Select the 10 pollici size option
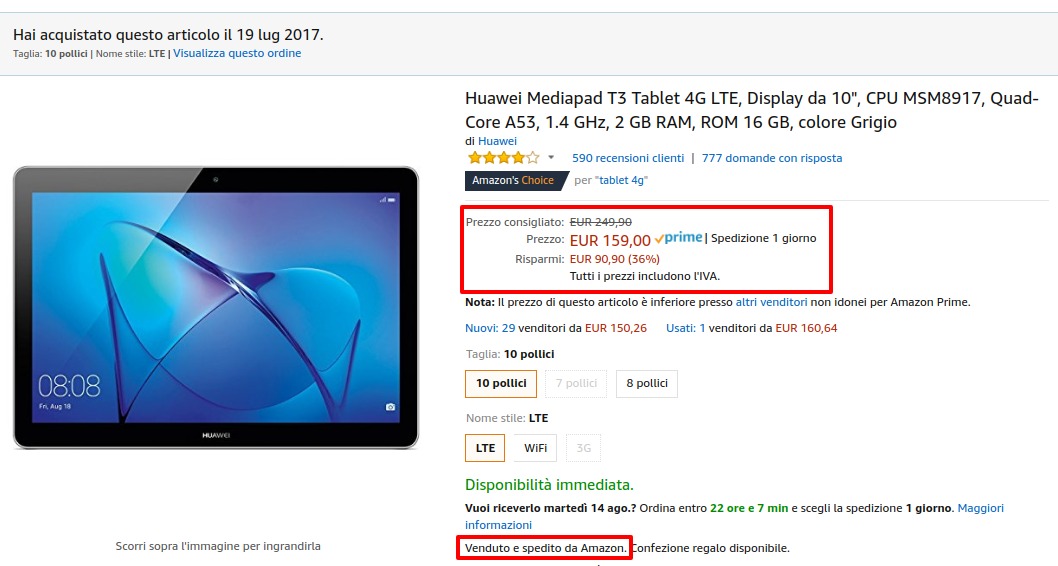This screenshot has height=566, width=1058. 501,383
